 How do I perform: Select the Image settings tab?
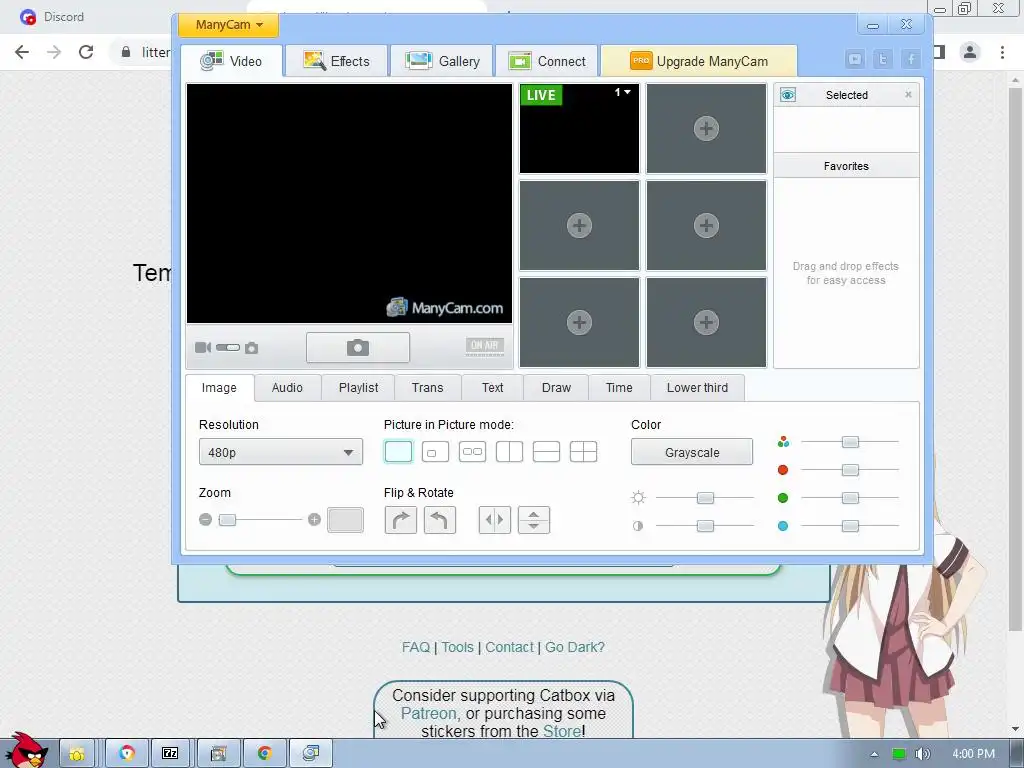(x=219, y=388)
